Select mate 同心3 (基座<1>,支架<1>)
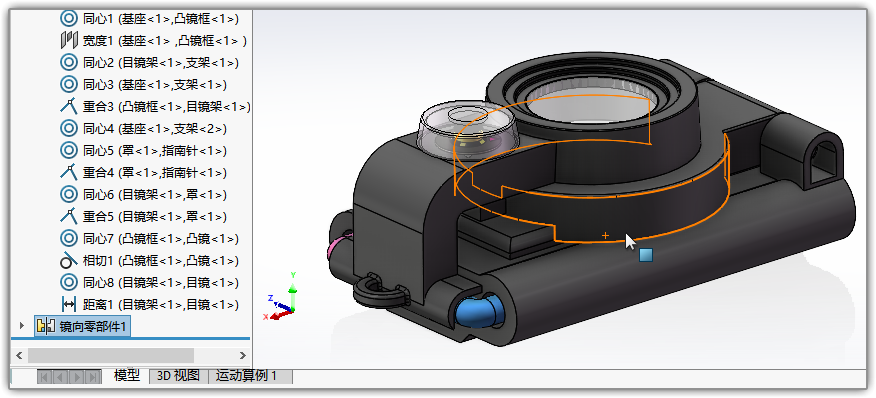Image resolution: width=876 pixels, height=398 pixels. [154, 84]
